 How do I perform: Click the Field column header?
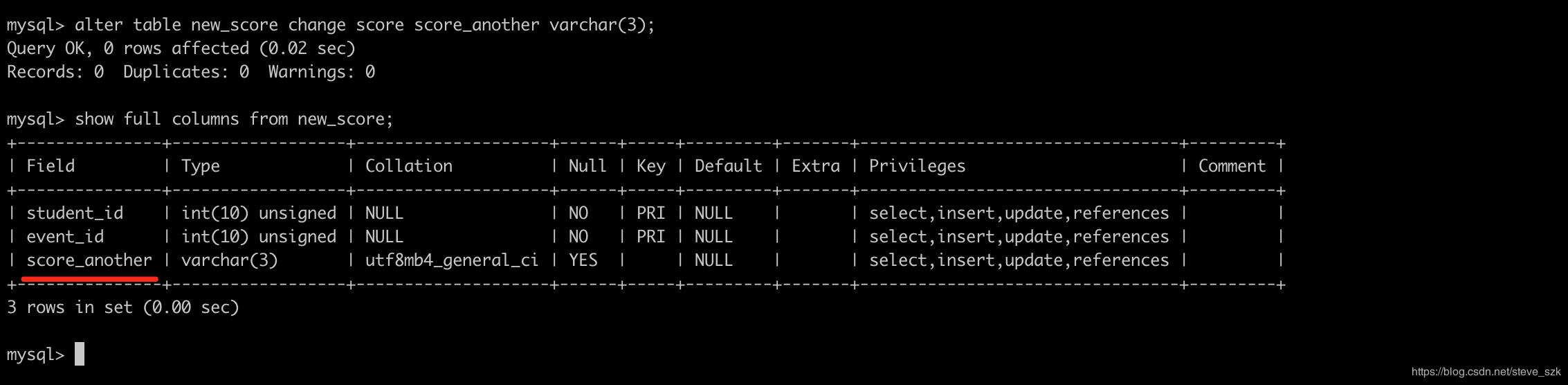[x=51, y=166]
